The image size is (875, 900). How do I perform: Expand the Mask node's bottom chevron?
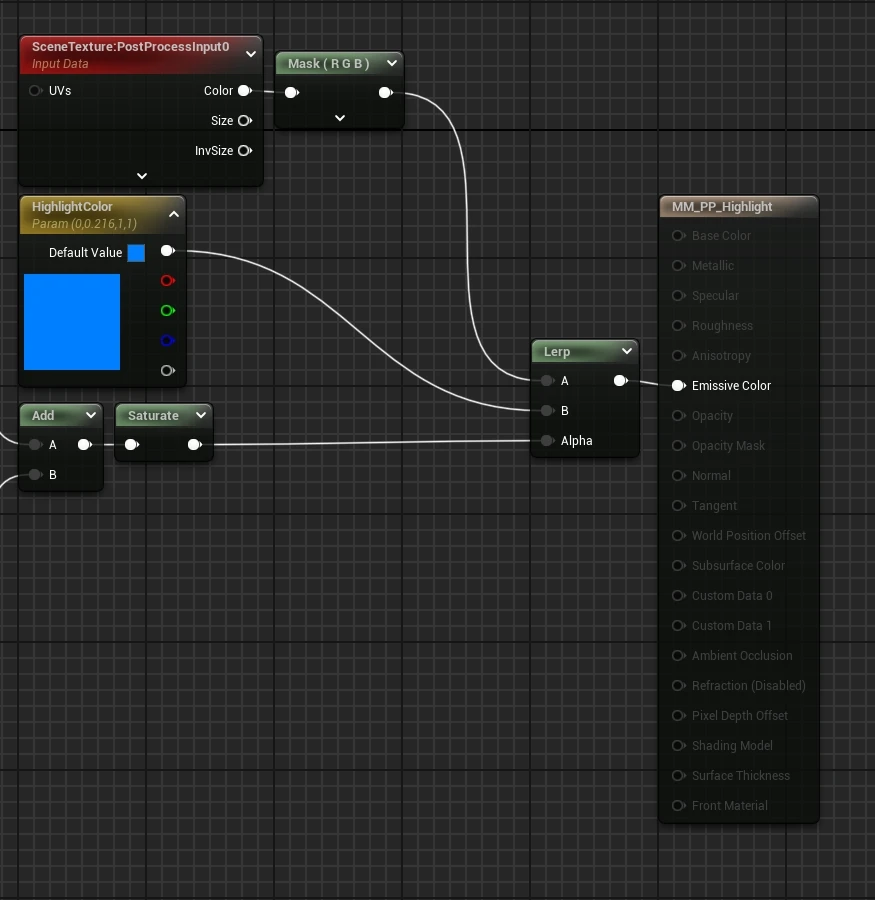(339, 118)
